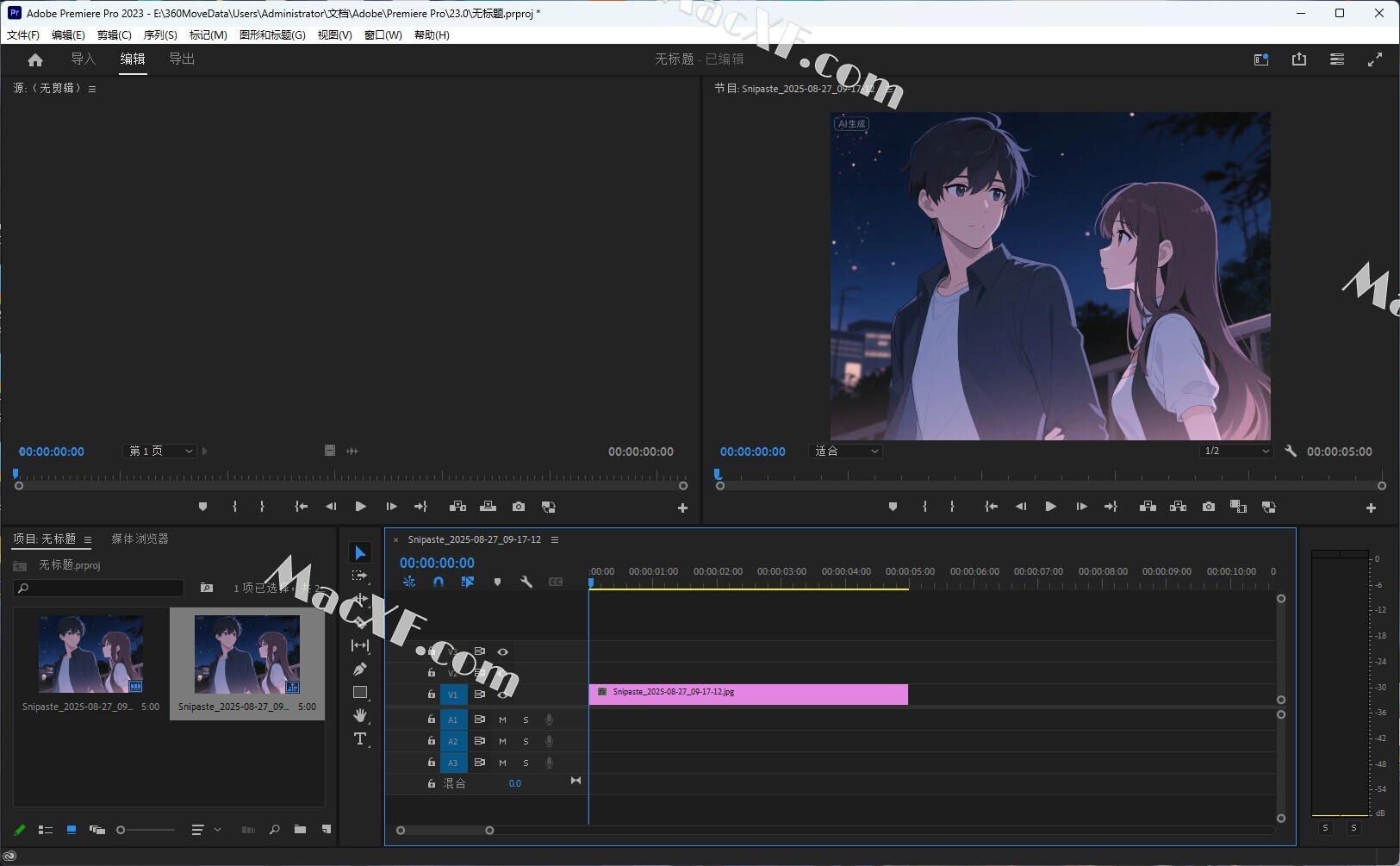Viewport: 1400px width, 866px height.
Task: Click the project panel search field
Action: coord(100,588)
